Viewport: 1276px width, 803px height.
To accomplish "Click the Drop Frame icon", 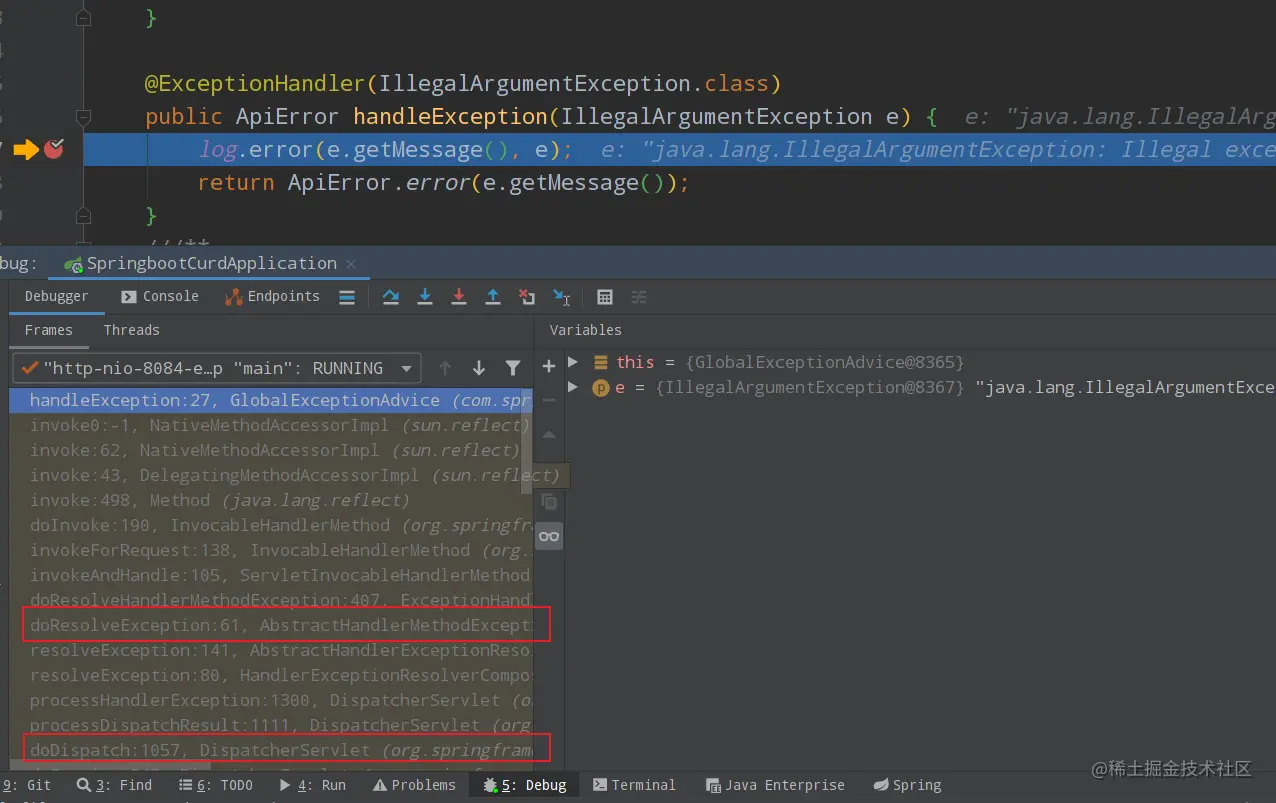I will coord(527,297).
